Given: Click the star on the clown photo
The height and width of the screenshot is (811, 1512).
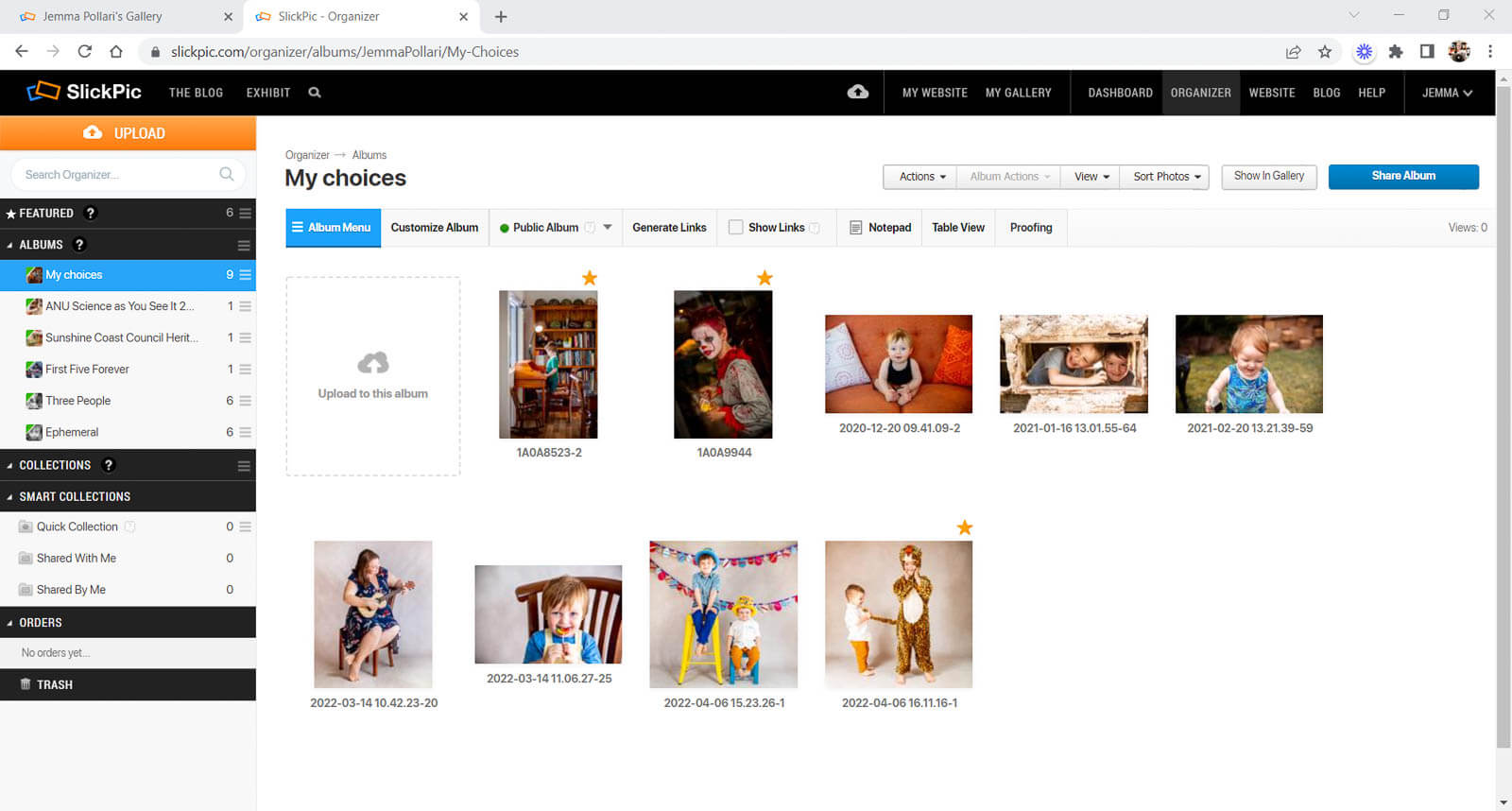Looking at the screenshot, I should click(x=765, y=278).
